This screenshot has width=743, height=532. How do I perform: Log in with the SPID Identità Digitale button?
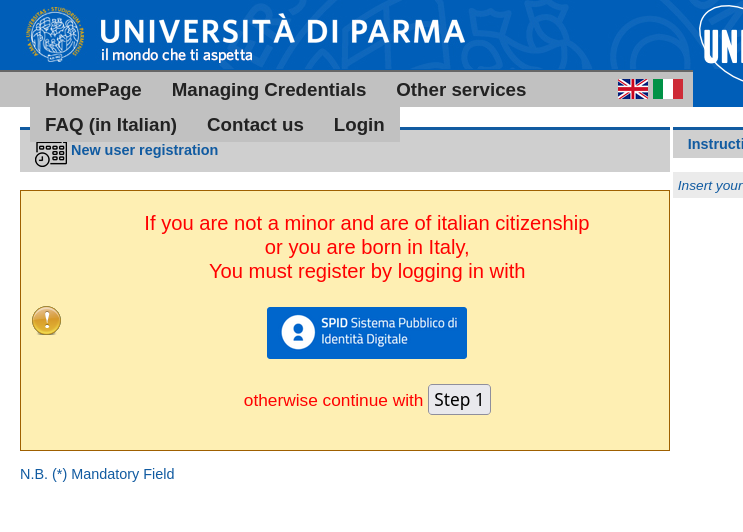(x=367, y=332)
